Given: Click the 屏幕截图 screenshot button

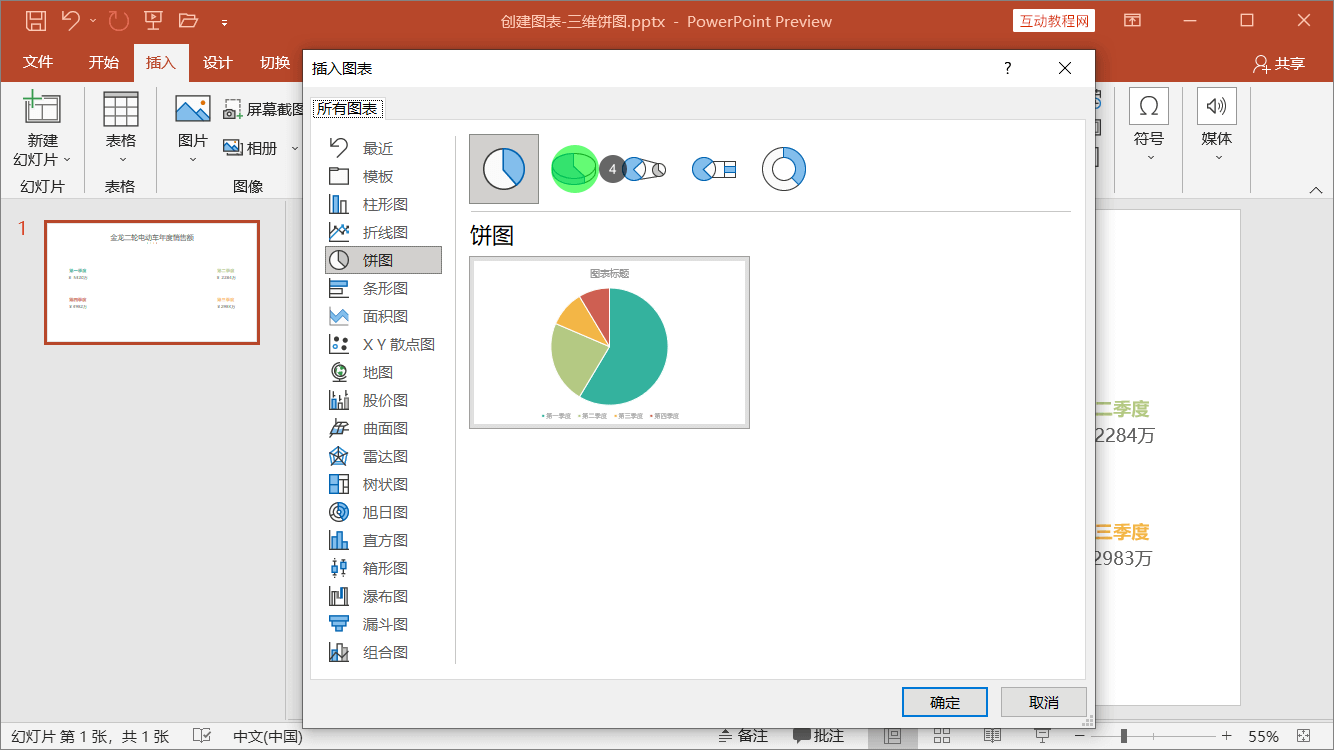Looking at the screenshot, I should click(x=264, y=109).
